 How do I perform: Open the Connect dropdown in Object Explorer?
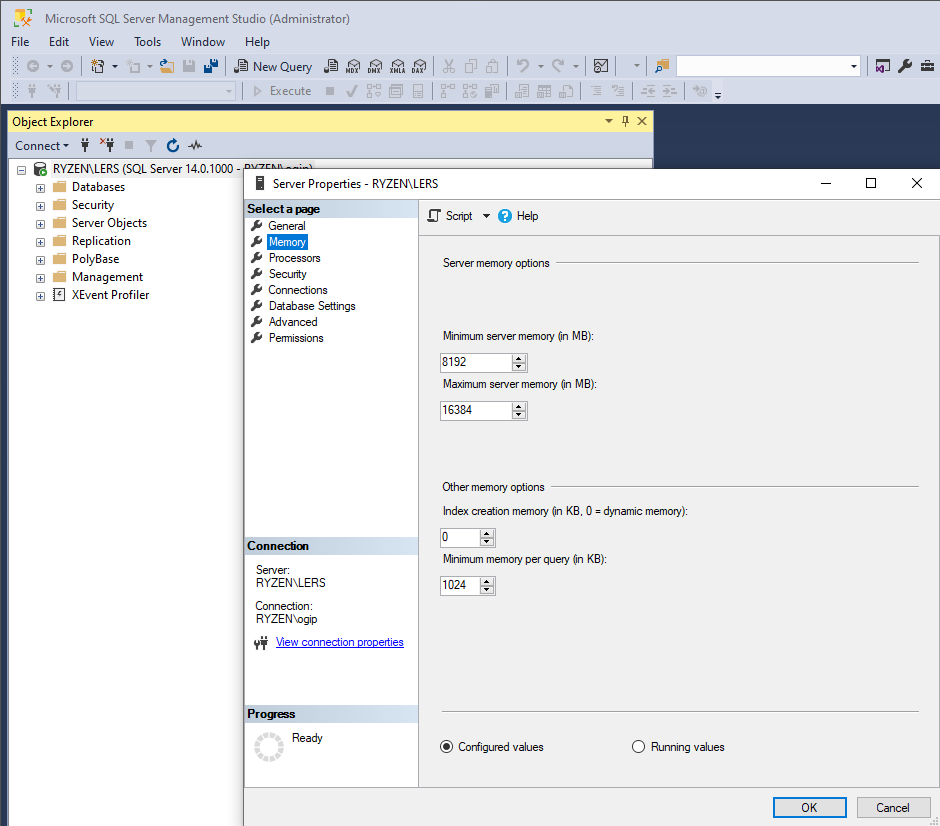(x=42, y=145)
